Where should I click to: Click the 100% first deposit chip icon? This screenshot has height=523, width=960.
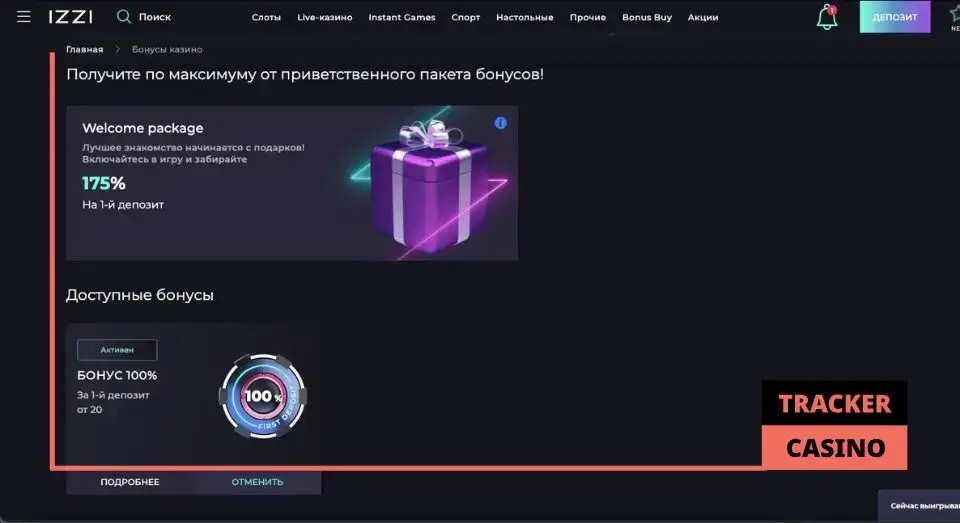[x=263, y=396]
